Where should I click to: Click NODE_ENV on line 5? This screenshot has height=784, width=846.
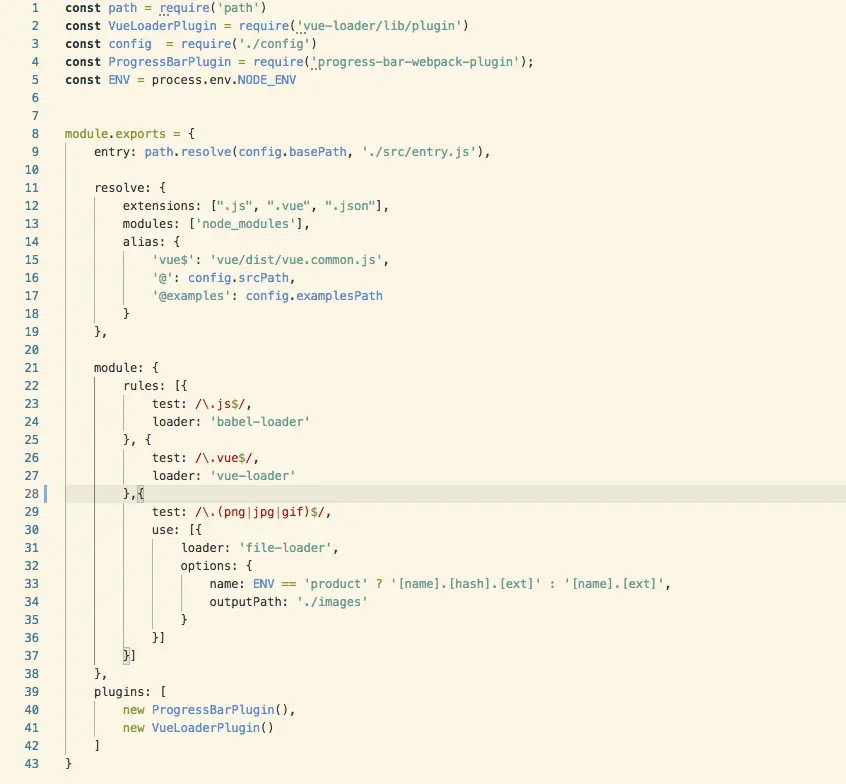click(x=267, y=80)
